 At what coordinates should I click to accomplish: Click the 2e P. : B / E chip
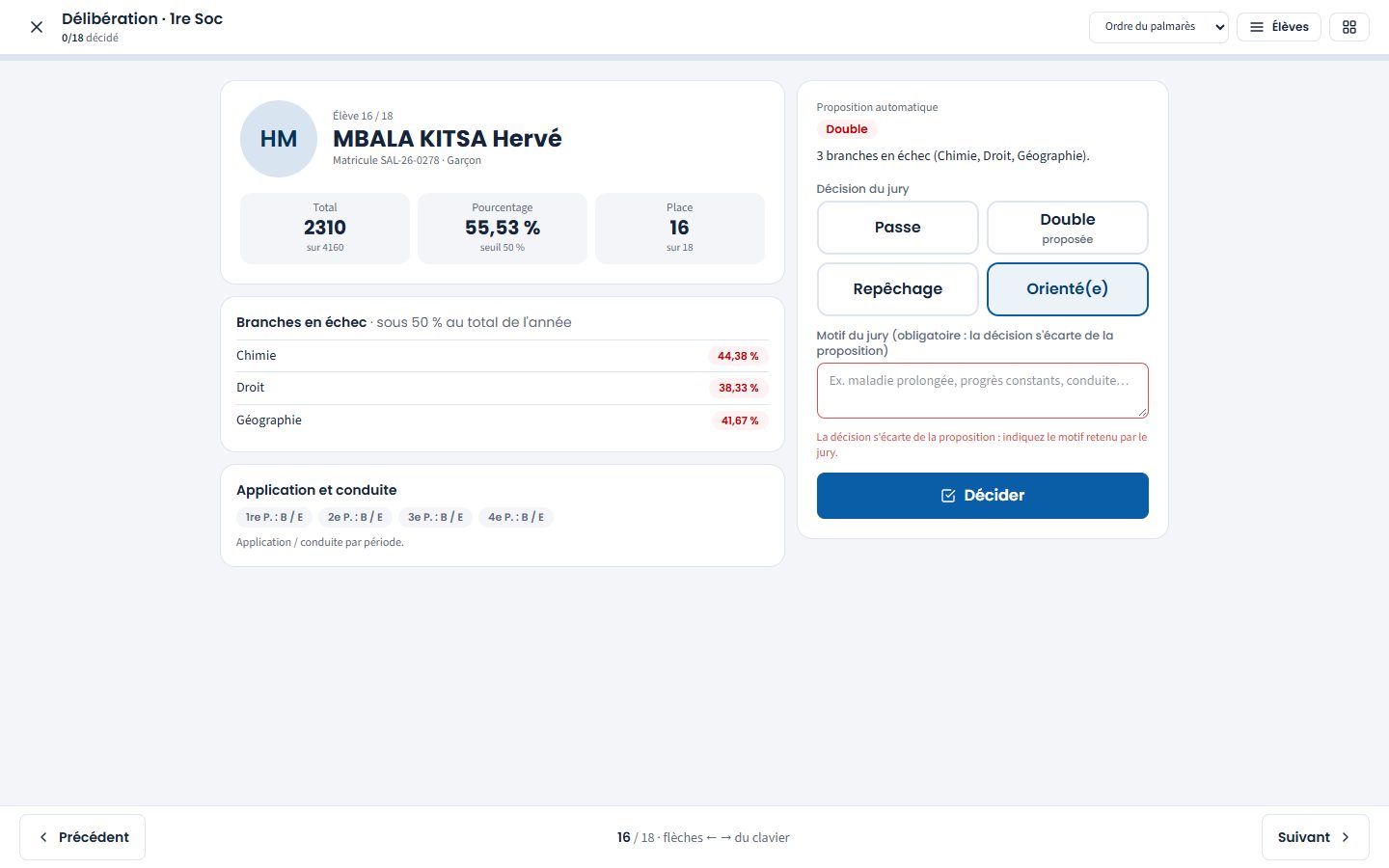click(355, 517)
